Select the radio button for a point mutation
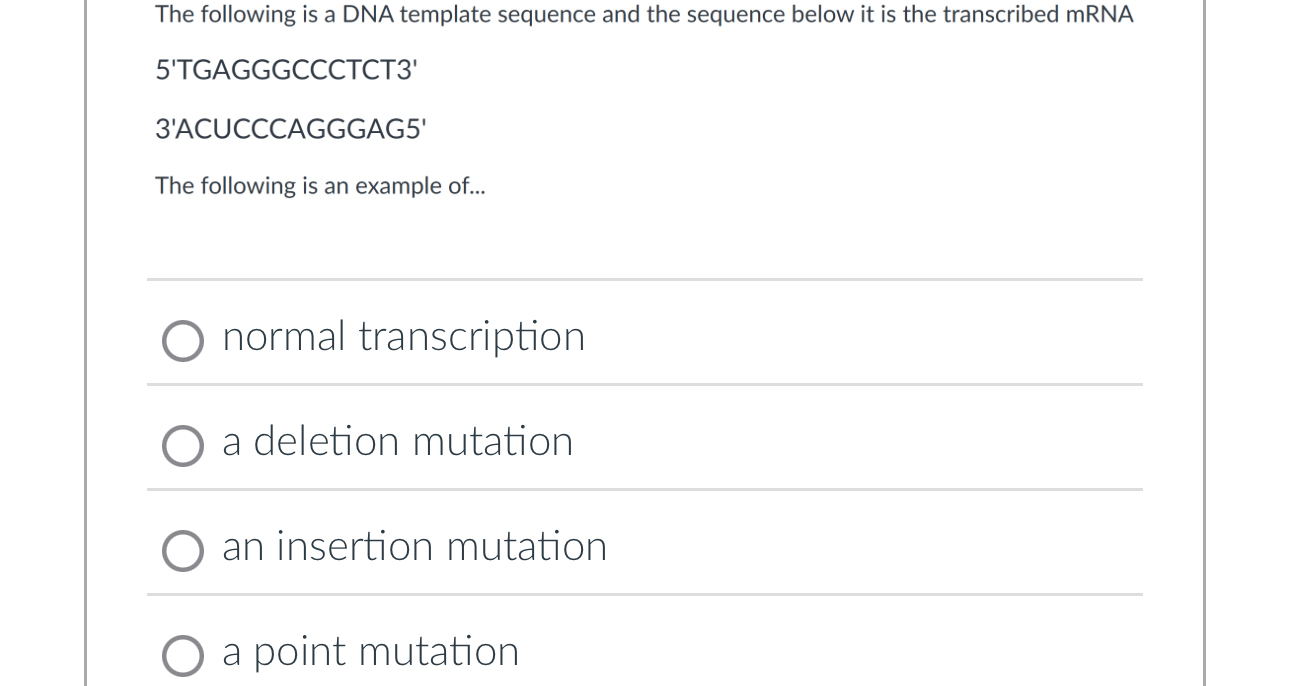 183,656
